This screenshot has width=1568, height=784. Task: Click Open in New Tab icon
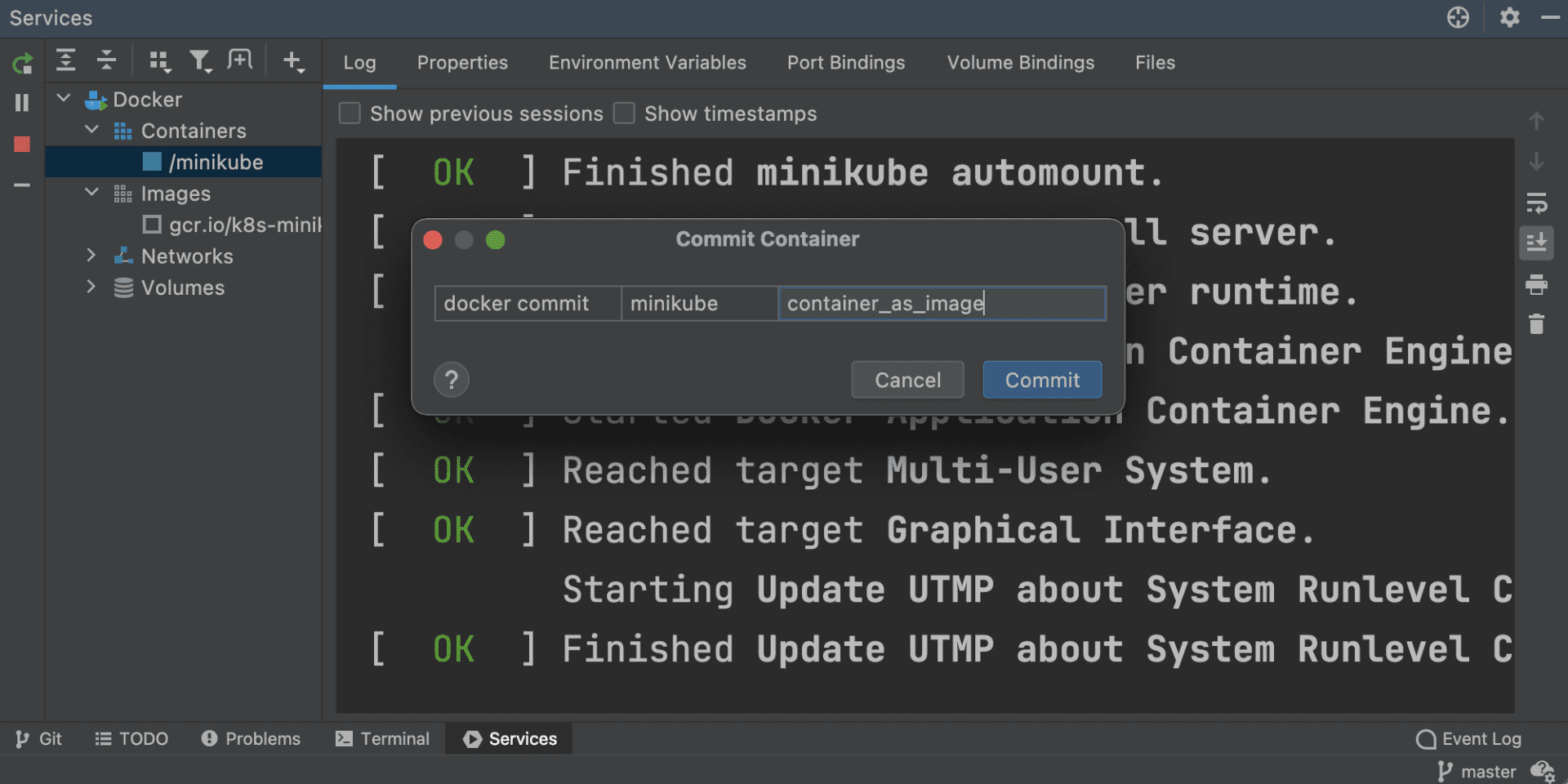click(240, 60)
